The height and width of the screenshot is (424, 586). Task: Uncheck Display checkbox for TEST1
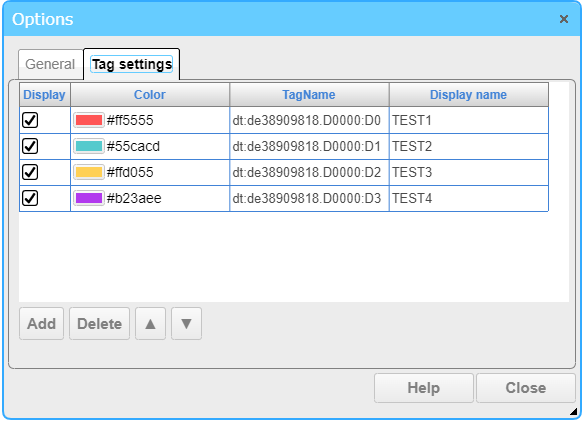[30, 120]
